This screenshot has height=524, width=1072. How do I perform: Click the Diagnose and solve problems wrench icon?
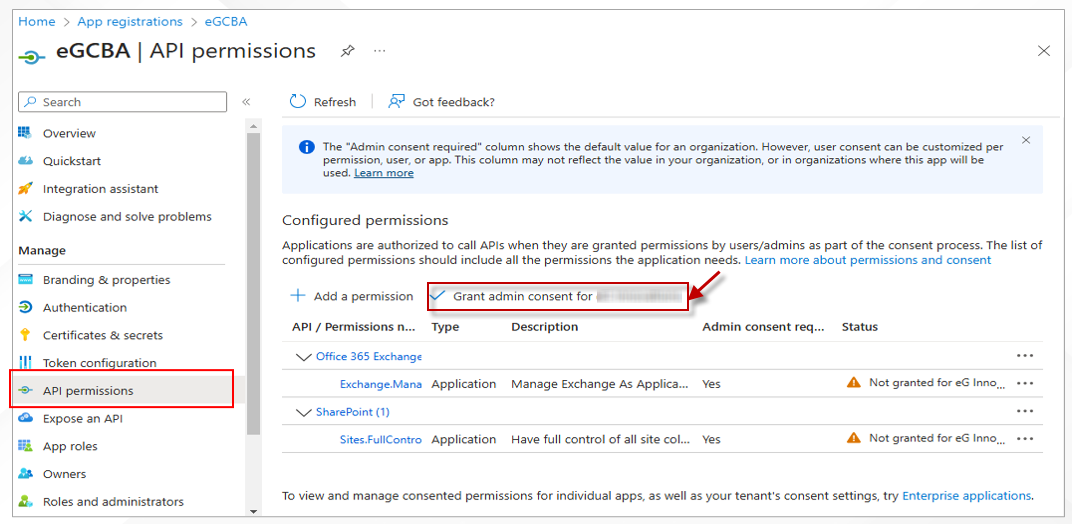pyautogui.click(x=25, y=216)
